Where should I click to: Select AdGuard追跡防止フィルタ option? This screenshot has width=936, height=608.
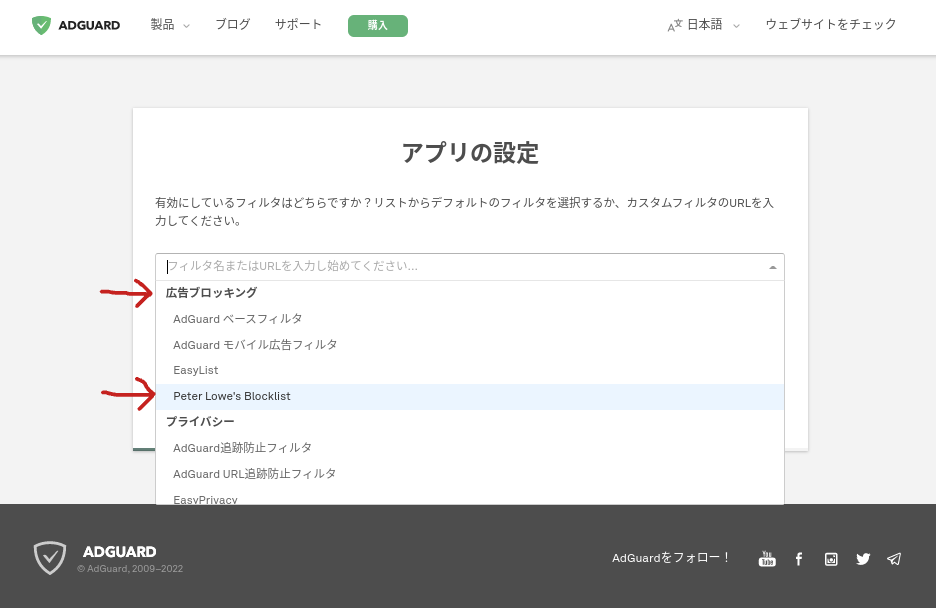[x=470, y=447]
